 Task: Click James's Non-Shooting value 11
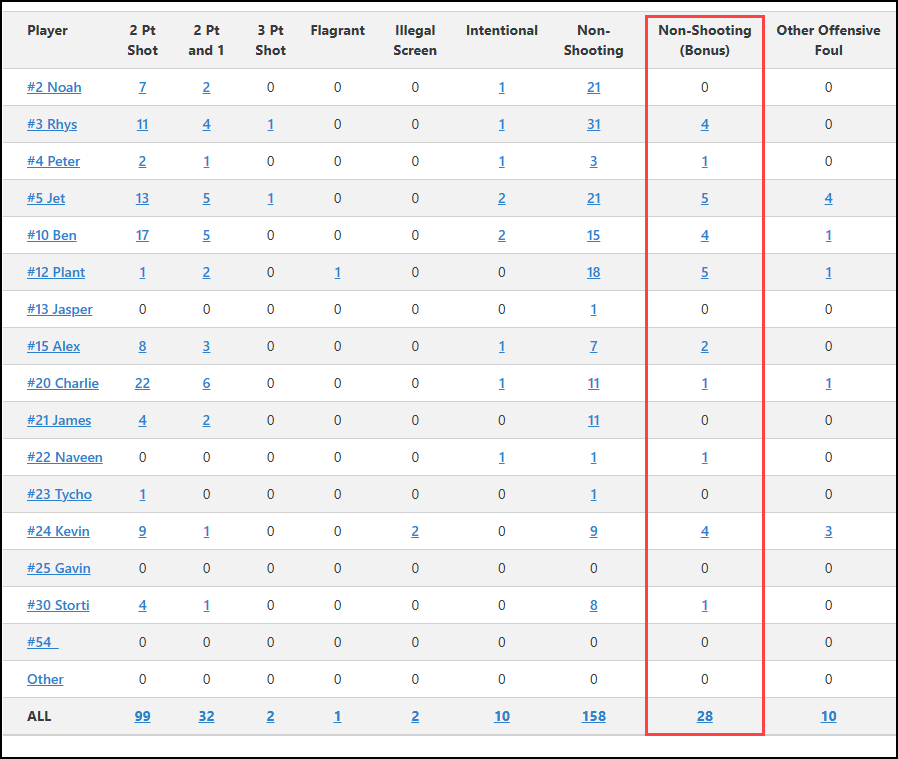593,420
